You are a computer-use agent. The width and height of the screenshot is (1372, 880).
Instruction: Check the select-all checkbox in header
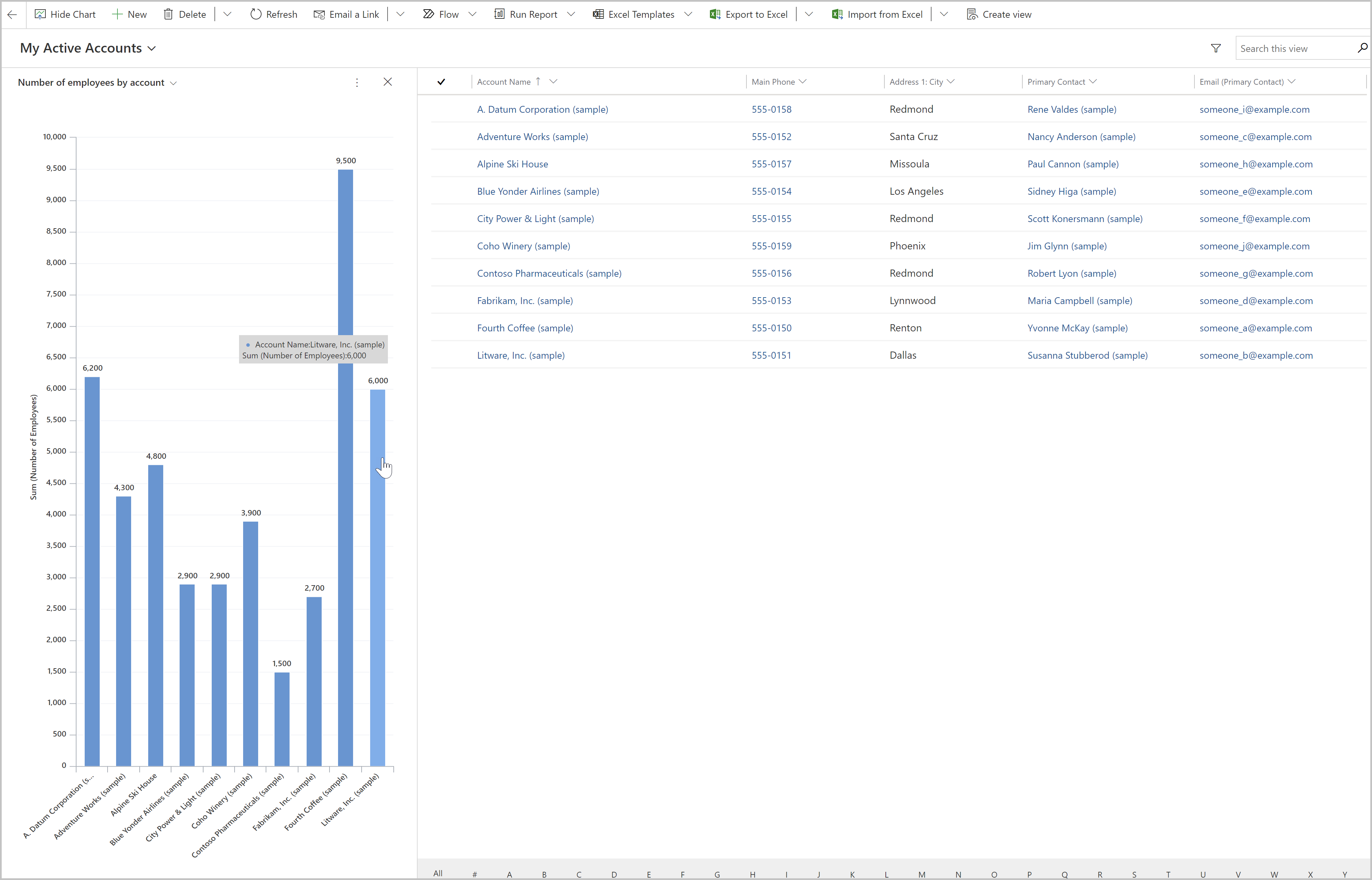coord(441,81)
